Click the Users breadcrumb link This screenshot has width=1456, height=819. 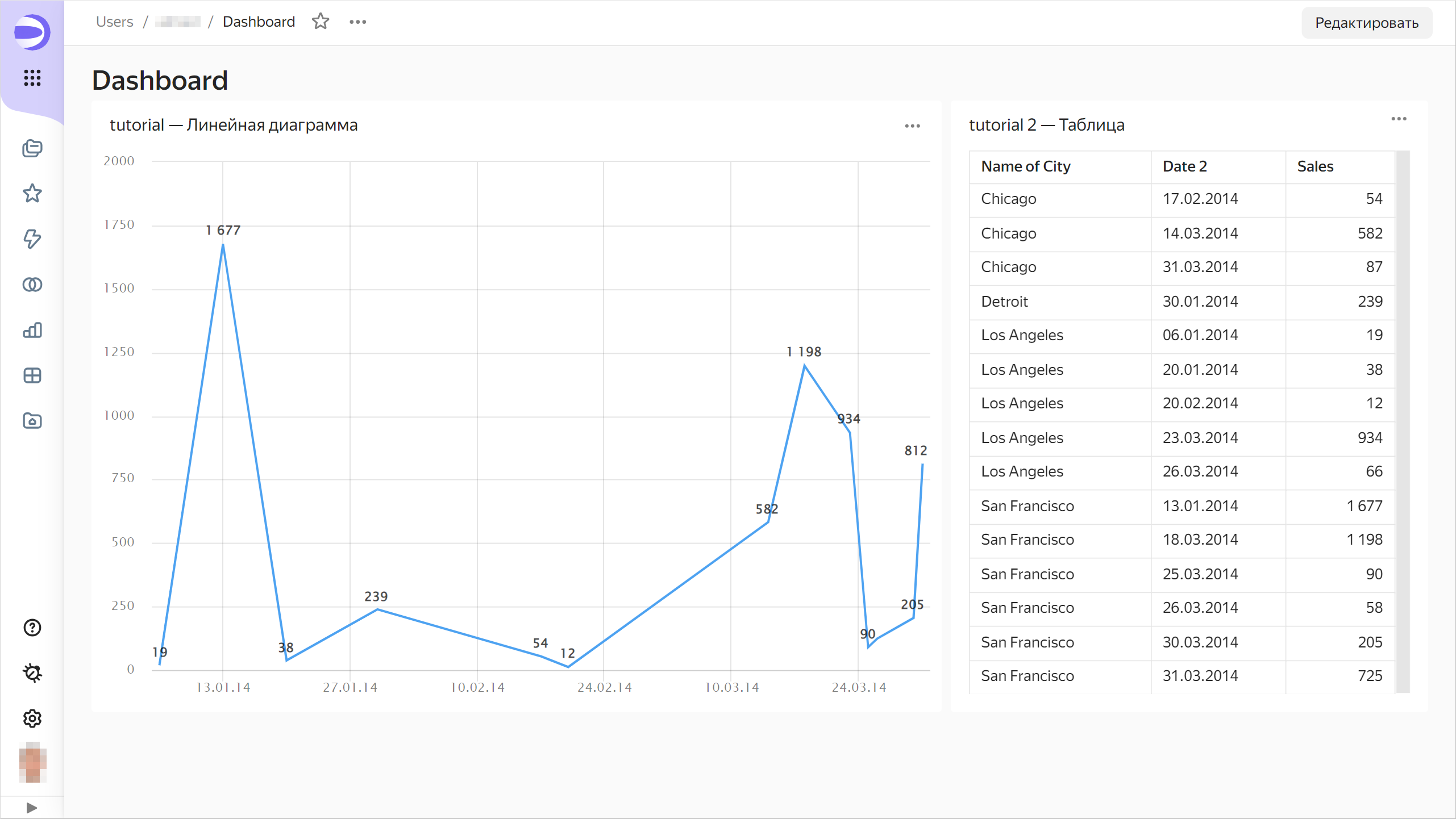(114, 22)
